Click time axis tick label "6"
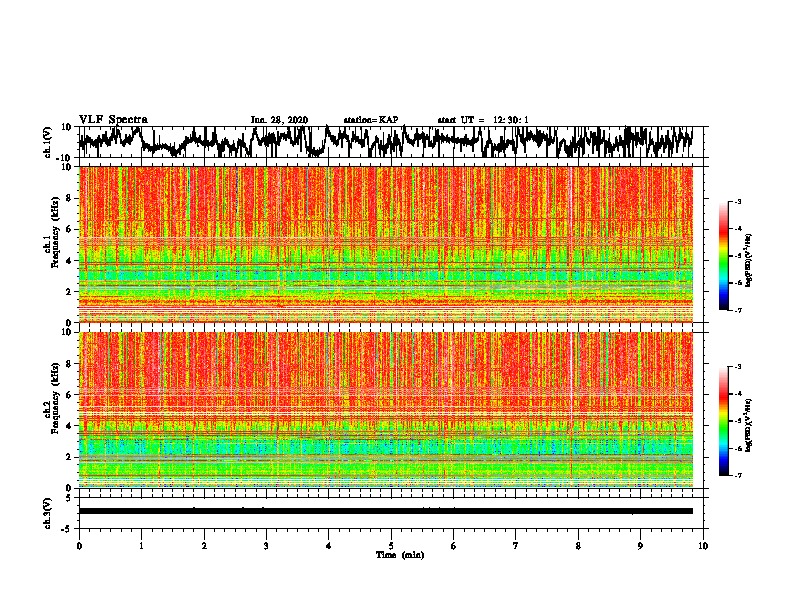Image resolution: width=792 pixels, height=612 pixels. 454,546
